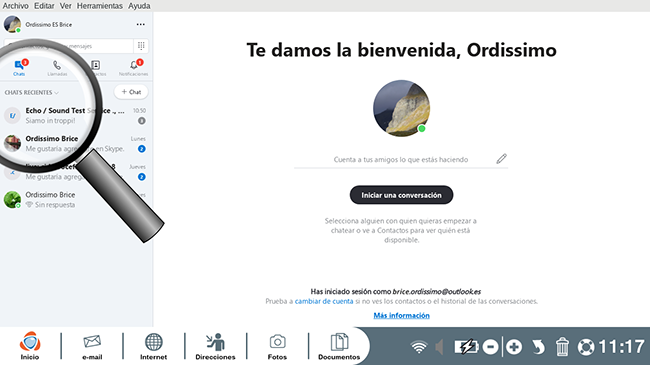The image size is (650, 365).
Task: Click the trash bin icon
Action: click(562, 347)
